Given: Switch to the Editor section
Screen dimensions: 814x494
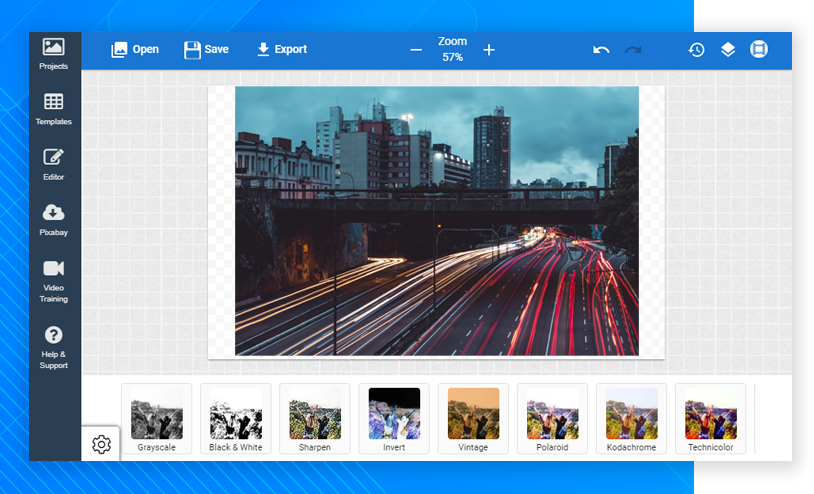Looking at the screenshot, I should (x=53, y=164).
